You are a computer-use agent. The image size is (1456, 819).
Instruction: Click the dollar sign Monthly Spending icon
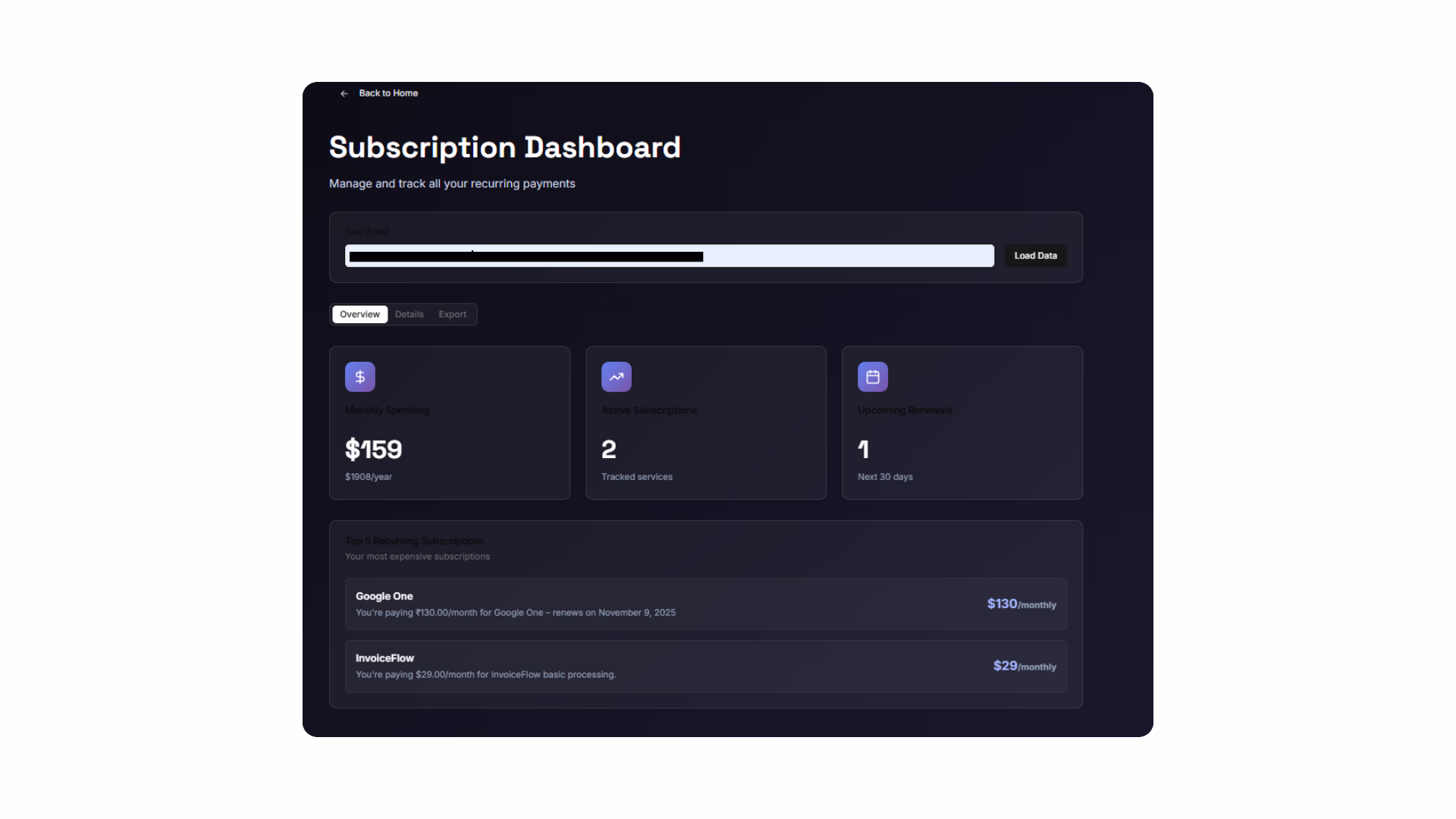360,377
